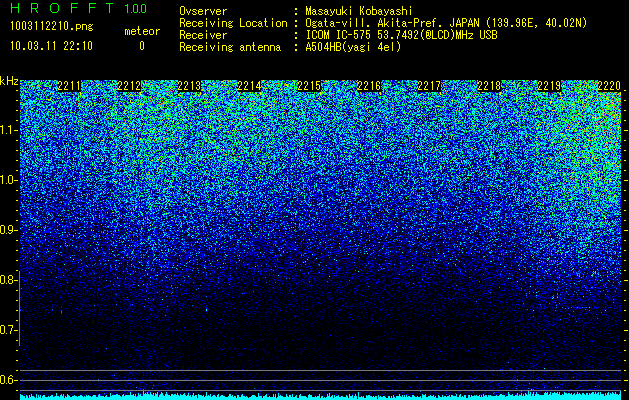The width and height of the screenshot is (629, 400).
Task: Click the time marker 2214
Action: coord(249,86)
